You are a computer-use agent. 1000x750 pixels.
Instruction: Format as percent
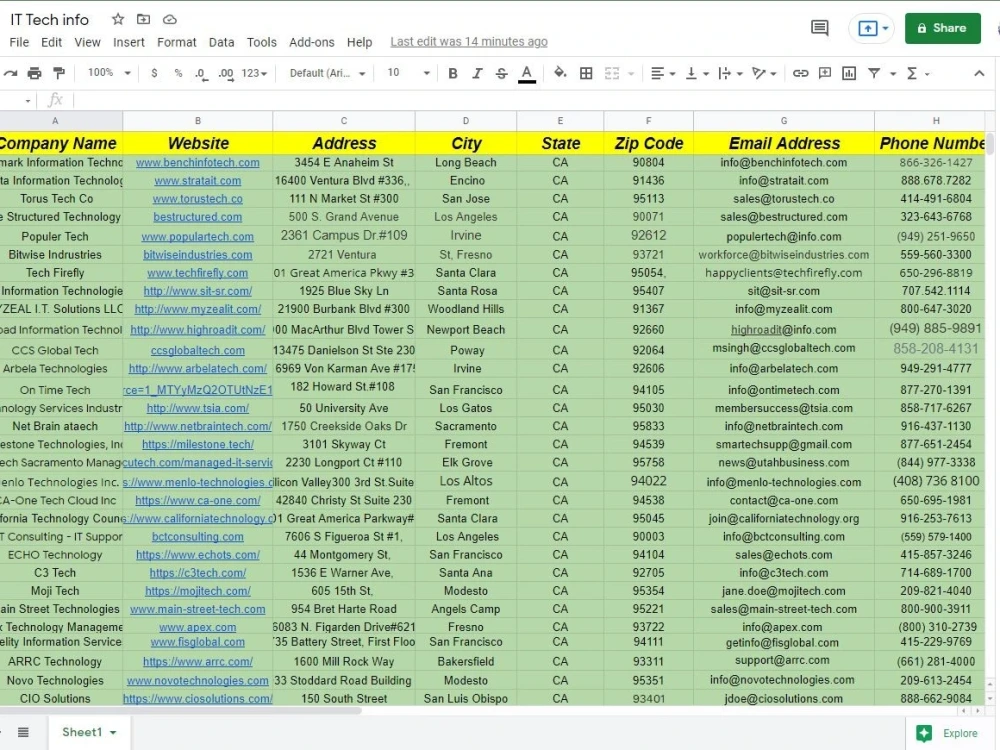pos(178,73)
